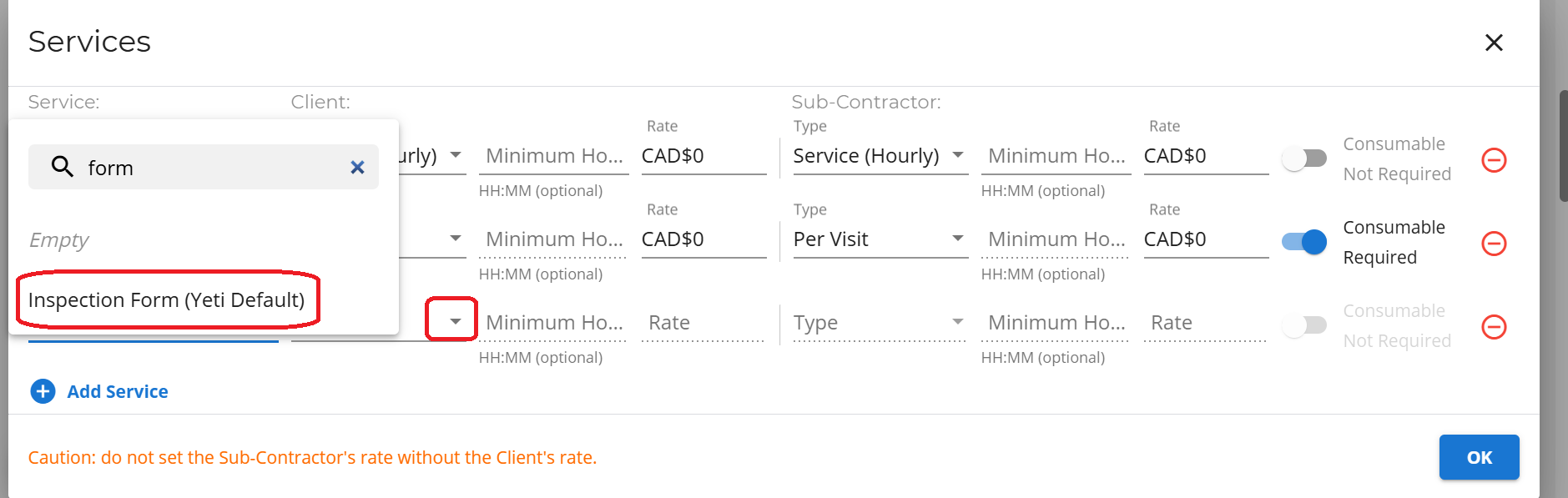Screen dimensions: 1568x498
Task: Close the Services dialog
Action: click(x=1493, y=43)
